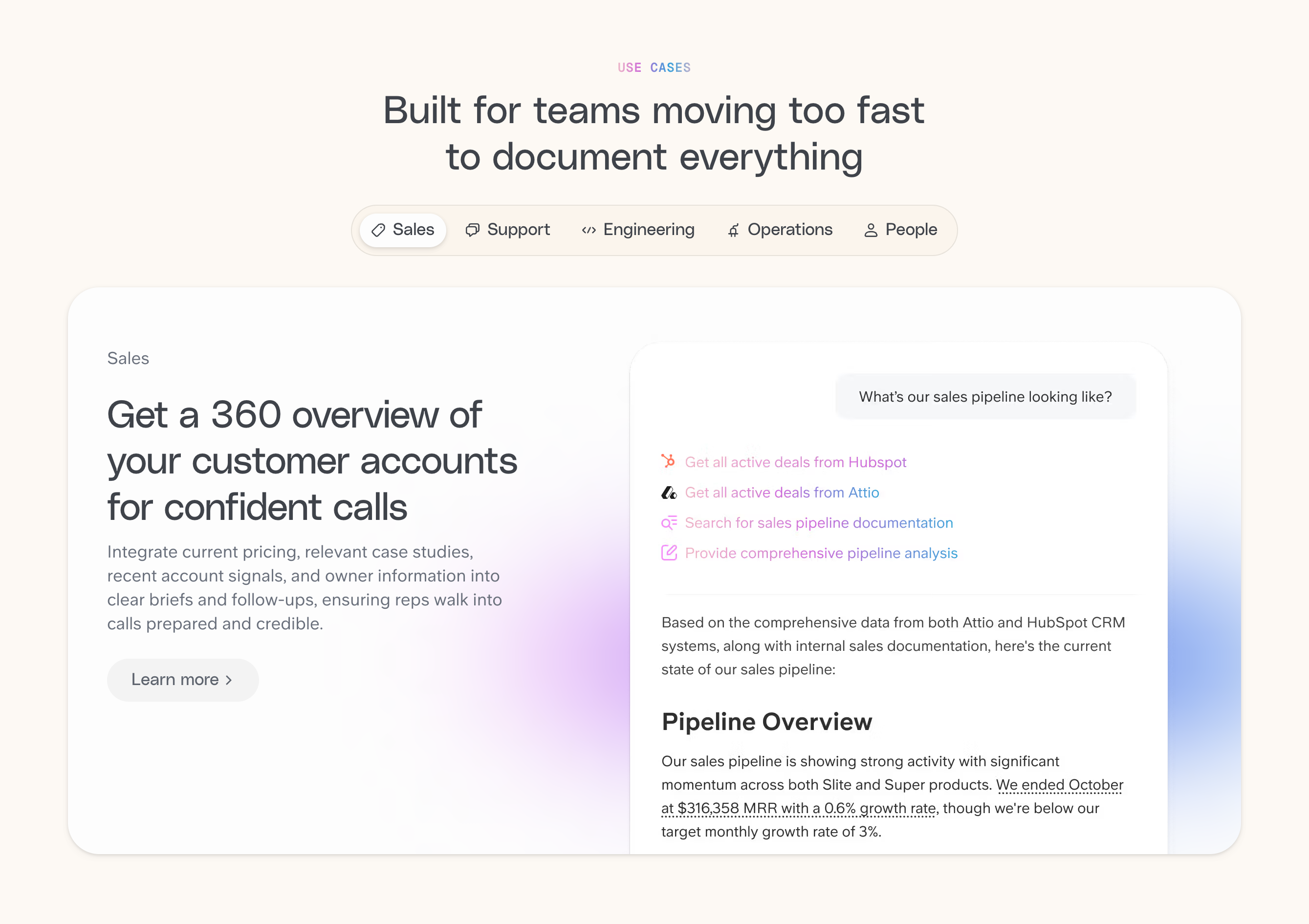Screen dimensions: 1309x924
Task: Click the underlined October MRR citation text
Action: [x=798, y=808]
